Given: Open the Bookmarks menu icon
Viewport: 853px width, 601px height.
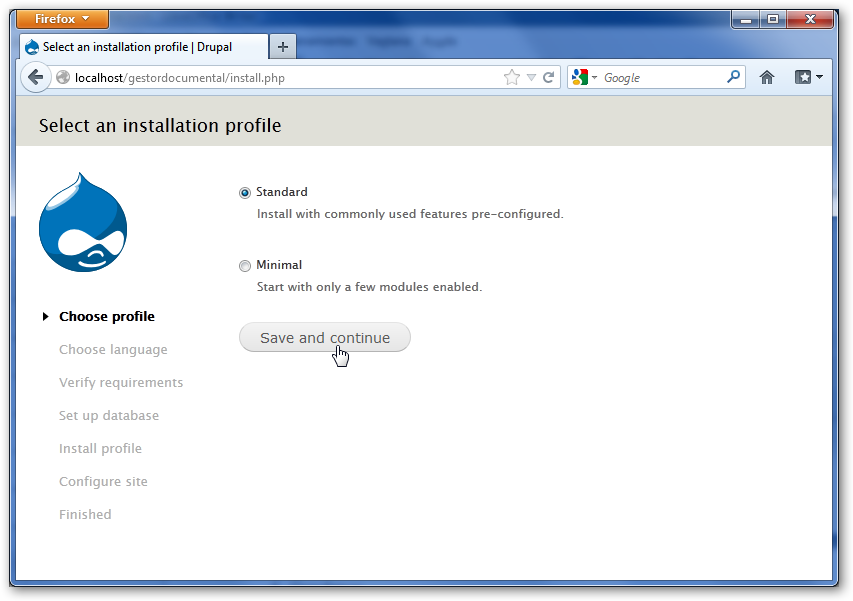Looking at the screenshot, I should 808,77.
